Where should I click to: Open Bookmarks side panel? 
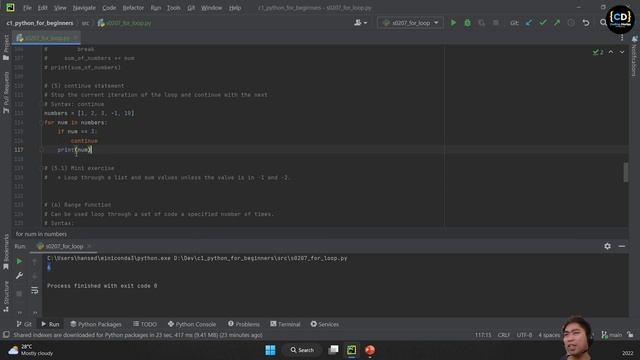(6, 252)
